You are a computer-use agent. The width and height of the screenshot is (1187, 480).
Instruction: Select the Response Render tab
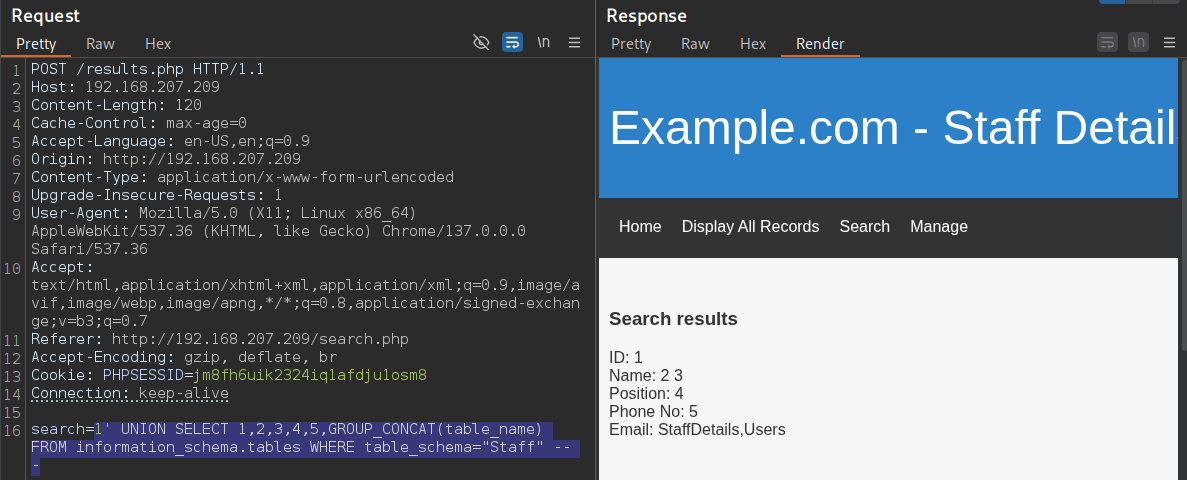[x=820, y=44]
